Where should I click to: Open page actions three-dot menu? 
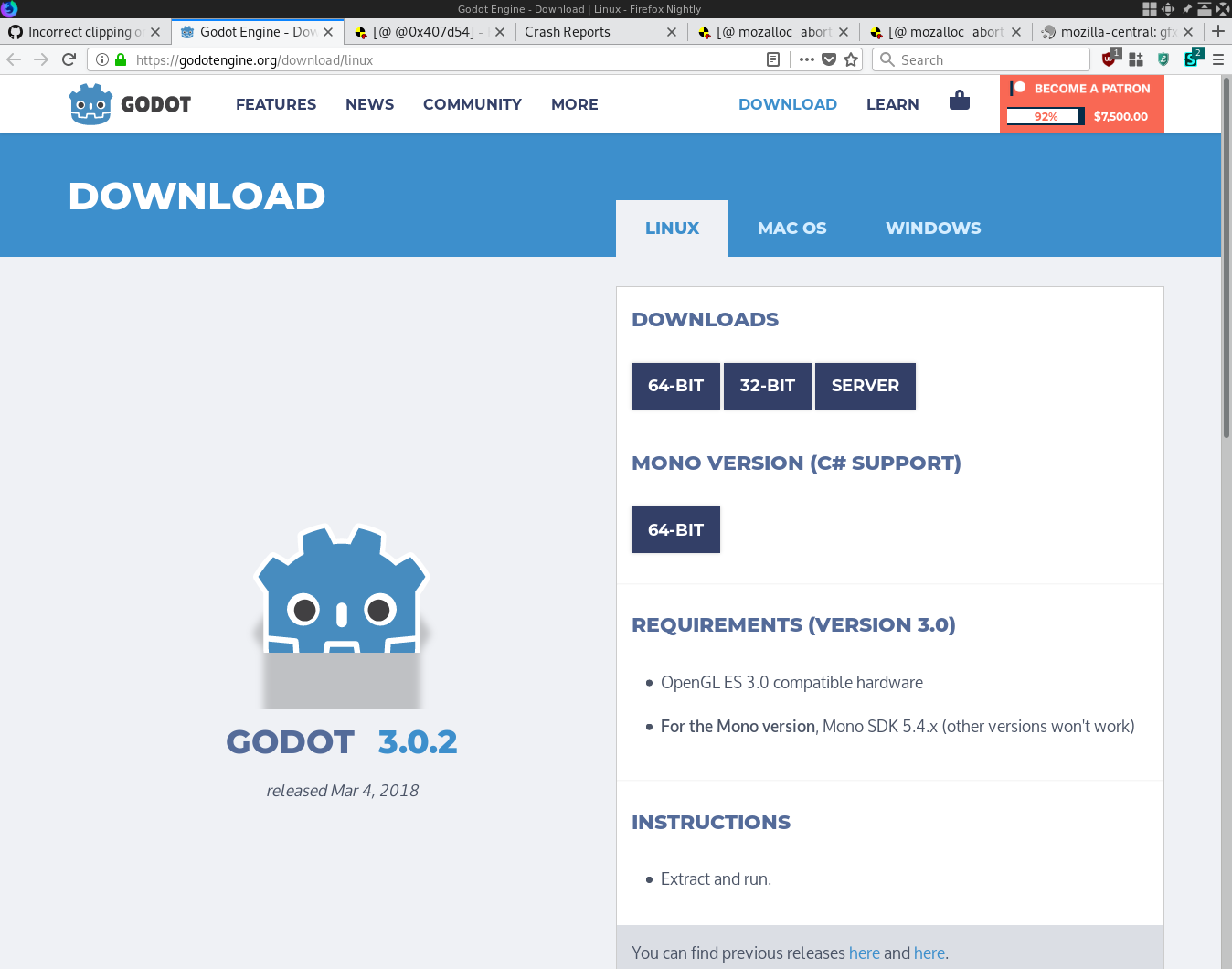pyautogui.click(x=806, y=59)
